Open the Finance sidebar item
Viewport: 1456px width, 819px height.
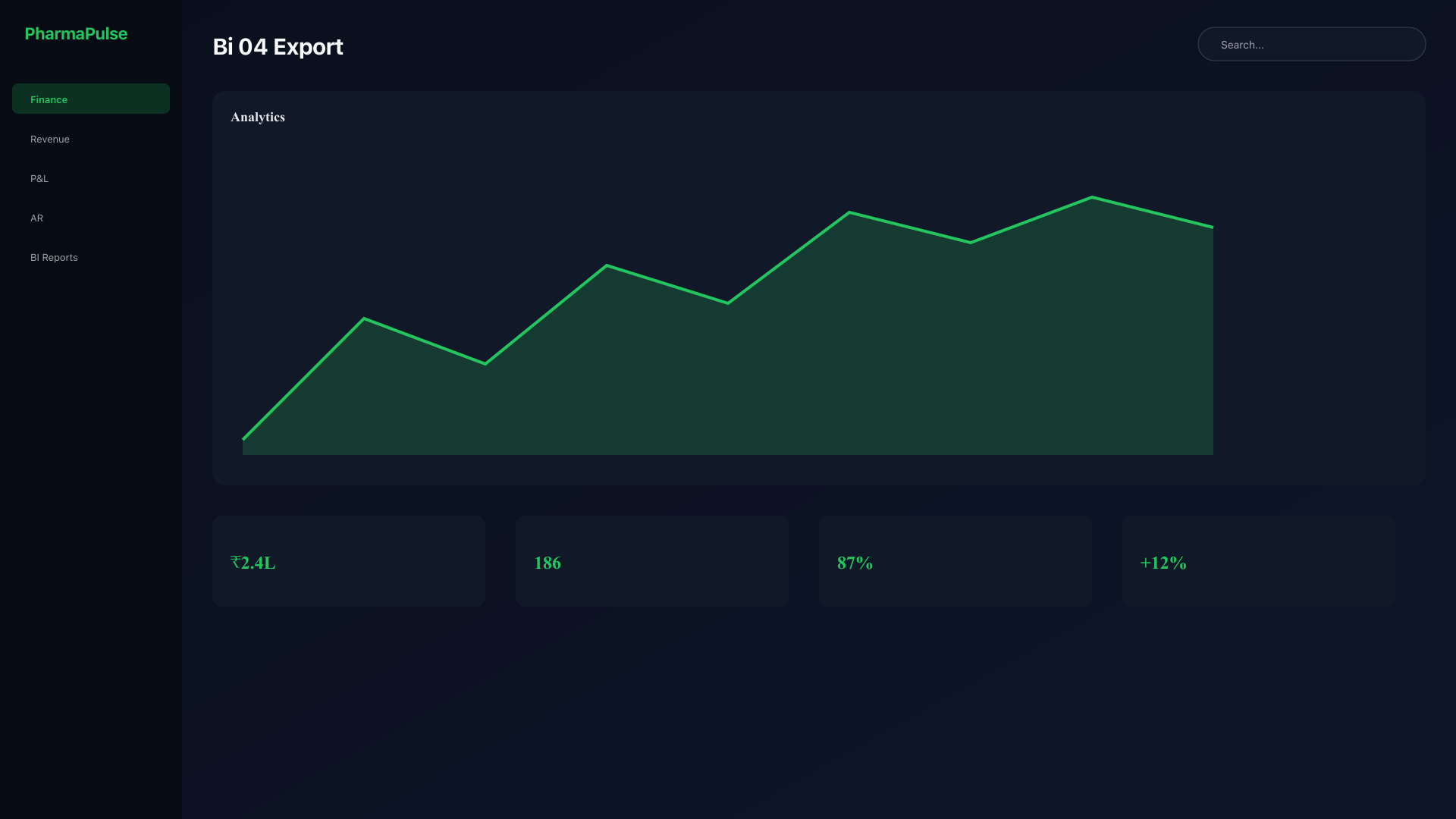91,99
